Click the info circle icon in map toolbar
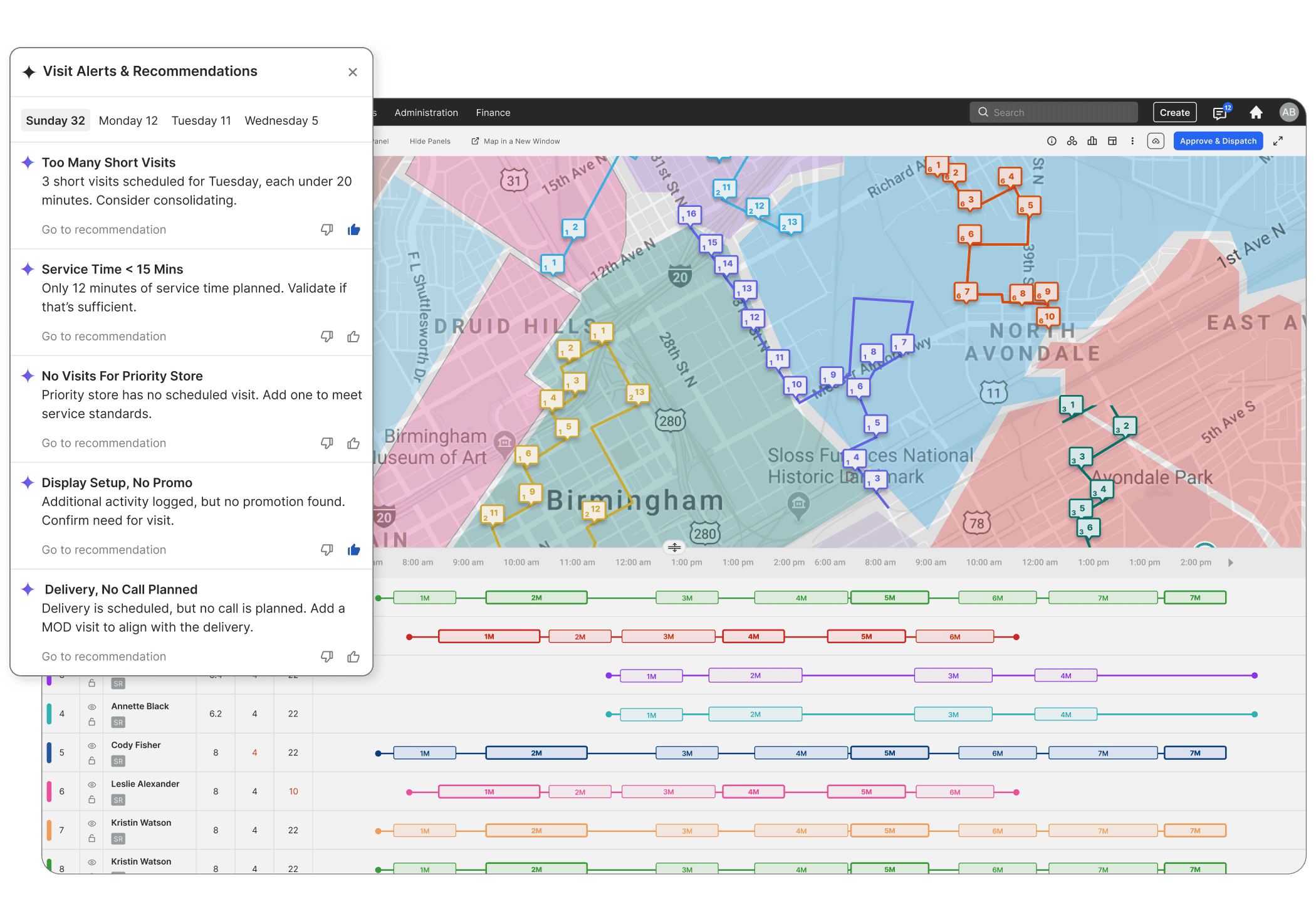1316x899 pixels. (1052, 141)
